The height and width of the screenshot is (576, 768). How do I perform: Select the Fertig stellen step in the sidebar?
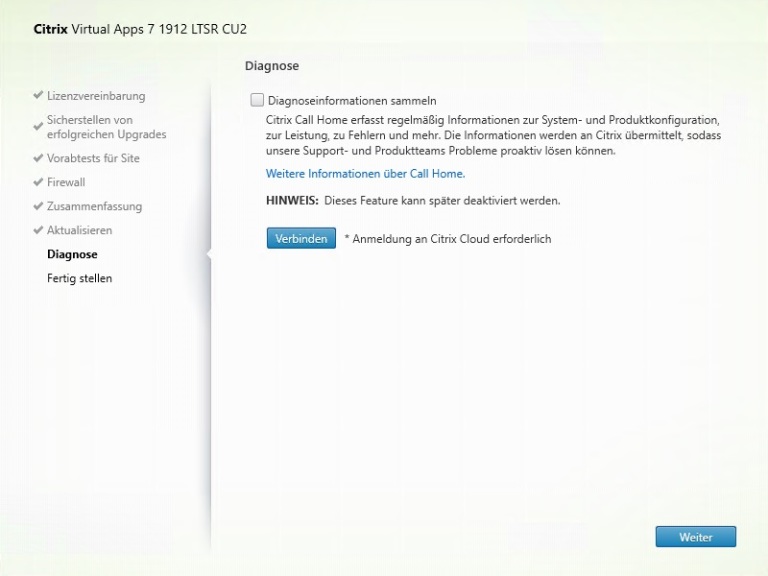point(79,278)
